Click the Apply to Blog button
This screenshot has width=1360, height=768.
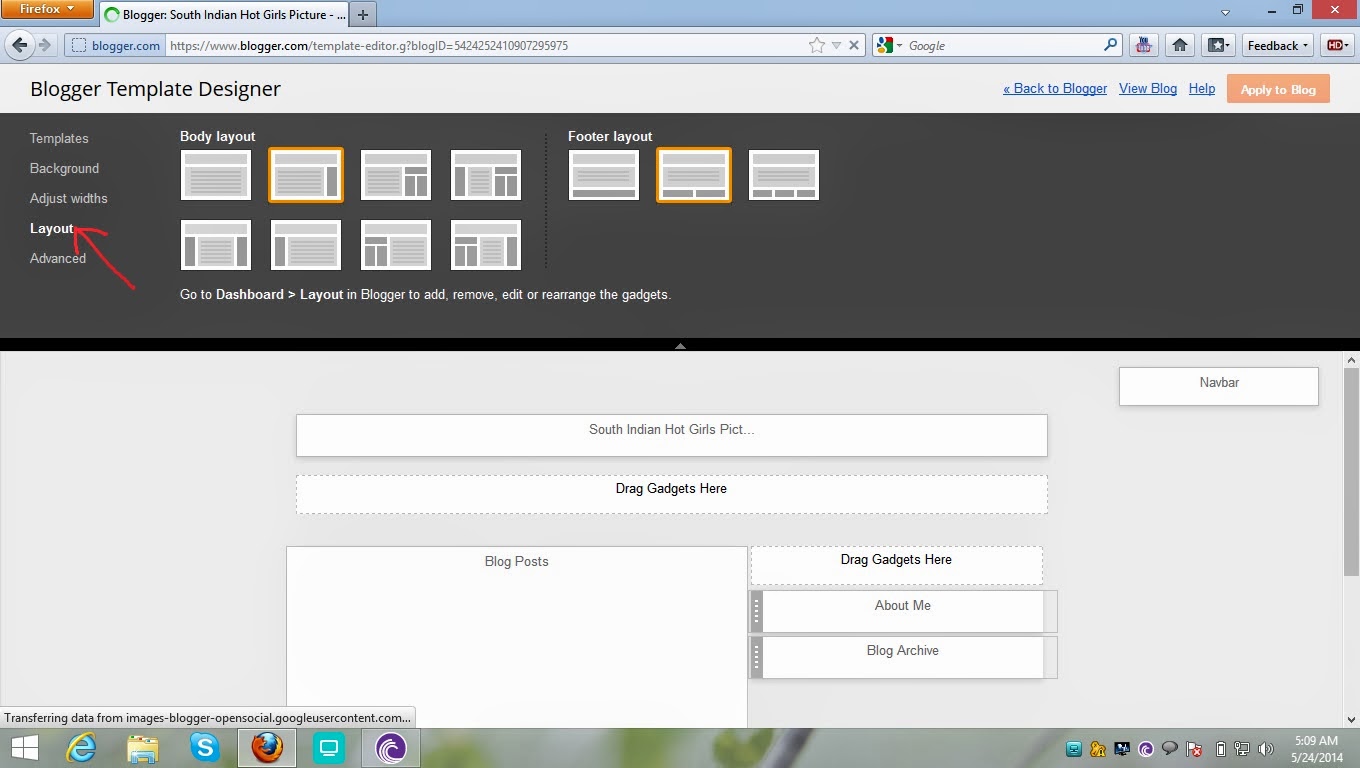1278,89
